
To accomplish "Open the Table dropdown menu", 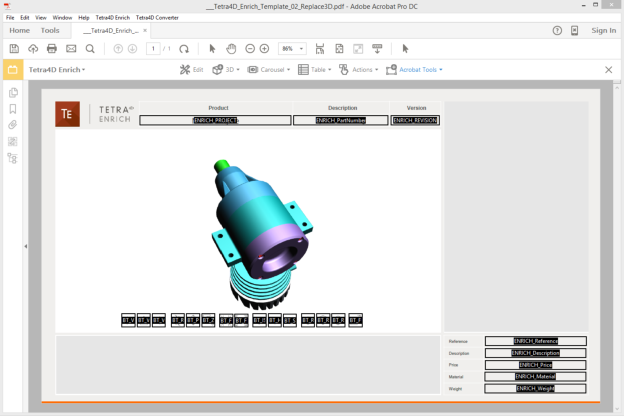I will tap(314, 70).
